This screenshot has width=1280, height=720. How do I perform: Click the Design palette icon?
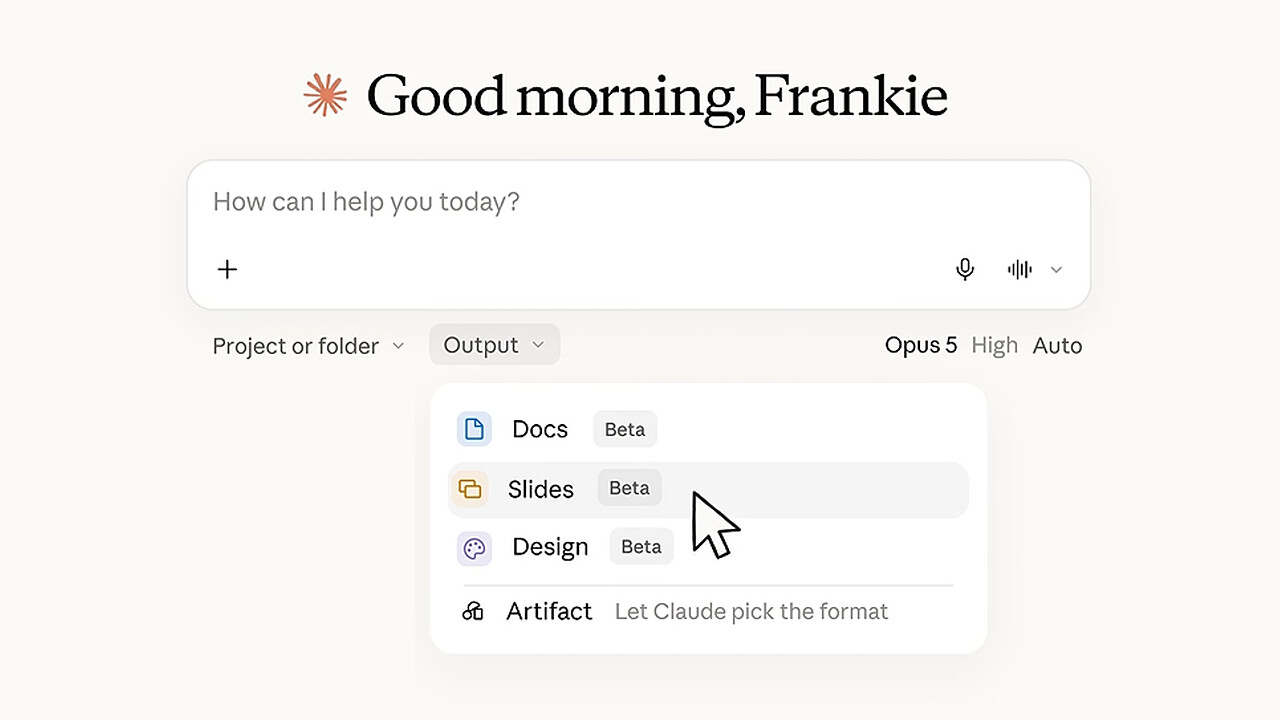(474, 548)
